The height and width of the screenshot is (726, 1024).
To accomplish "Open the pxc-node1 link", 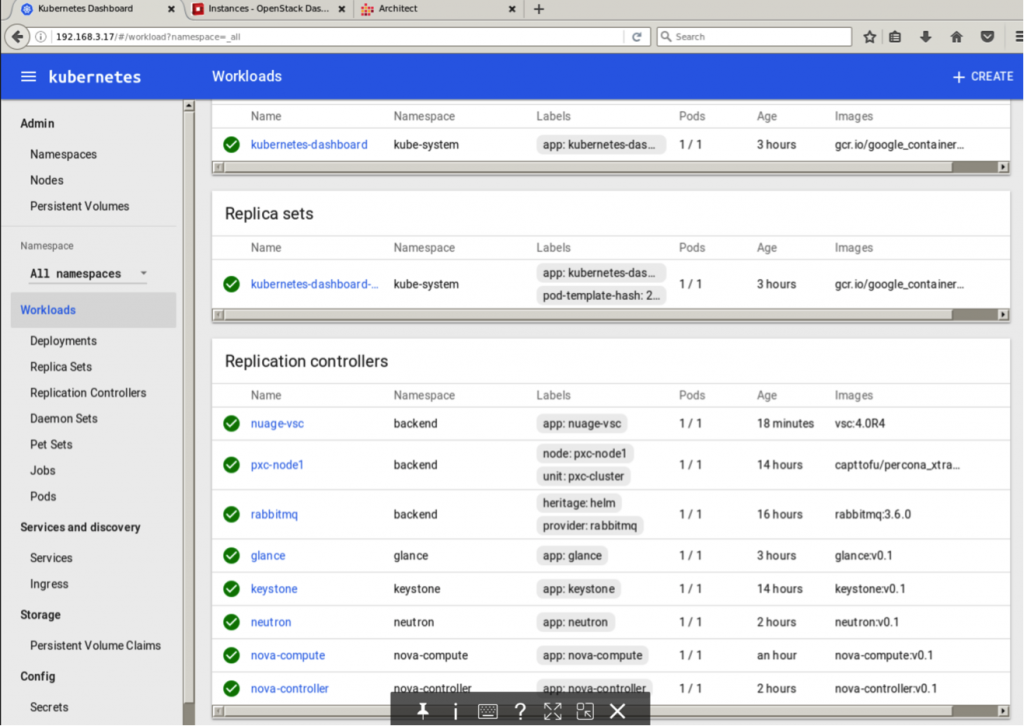I will tap(277, 465).
